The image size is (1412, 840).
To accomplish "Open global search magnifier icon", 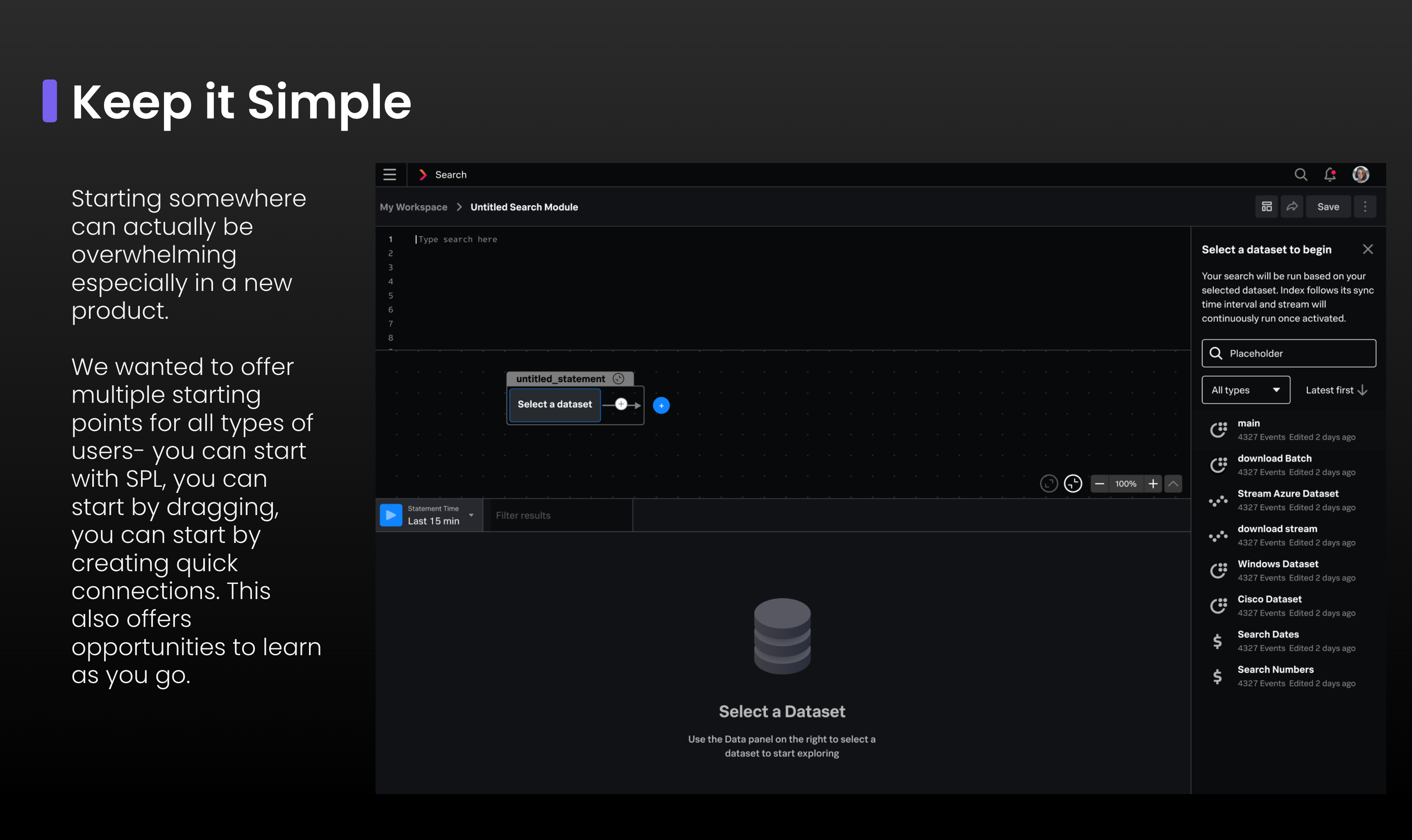I will (x=1301, y=175).
